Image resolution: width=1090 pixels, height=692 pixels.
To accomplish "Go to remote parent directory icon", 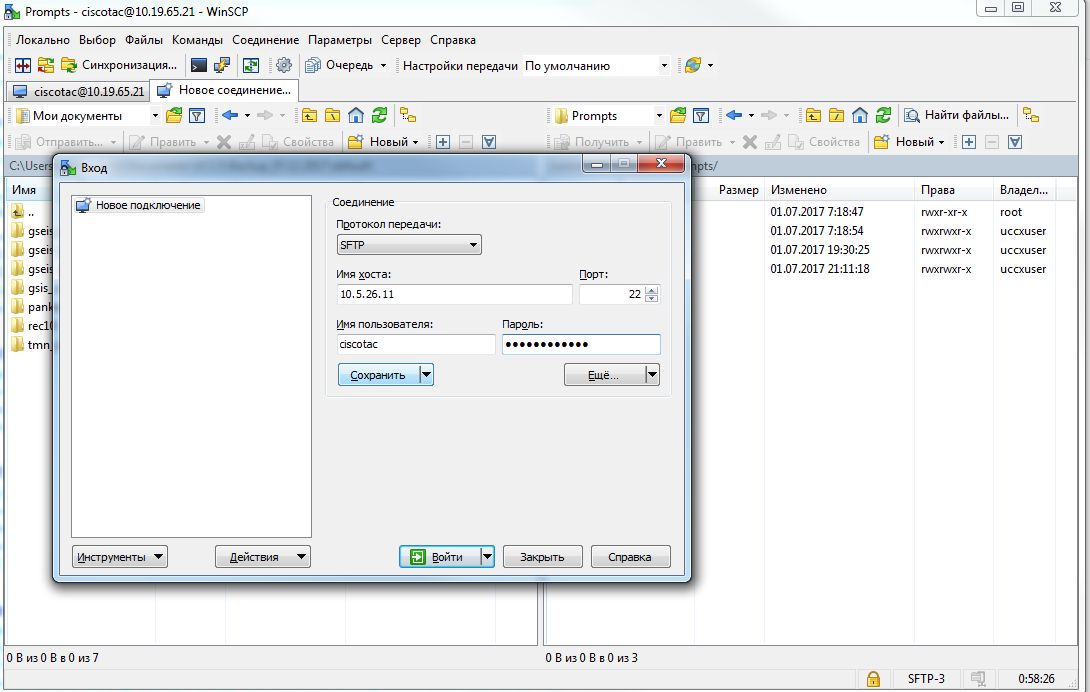I will click(813, 115).
